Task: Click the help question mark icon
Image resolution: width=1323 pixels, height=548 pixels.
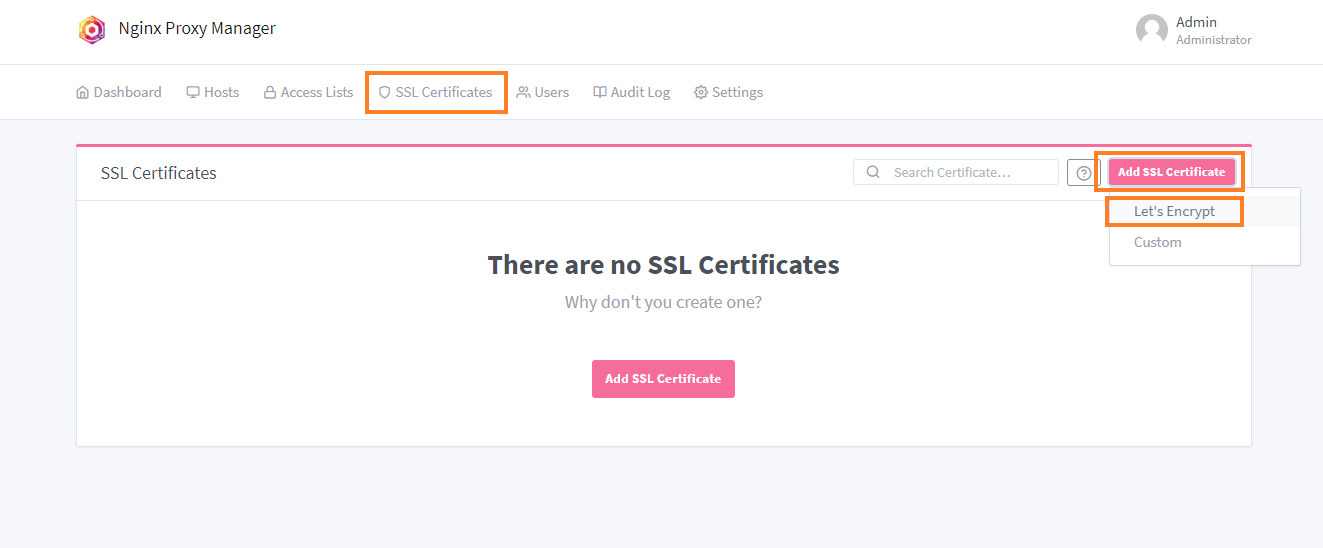Action: click(x=1083, y=173)
